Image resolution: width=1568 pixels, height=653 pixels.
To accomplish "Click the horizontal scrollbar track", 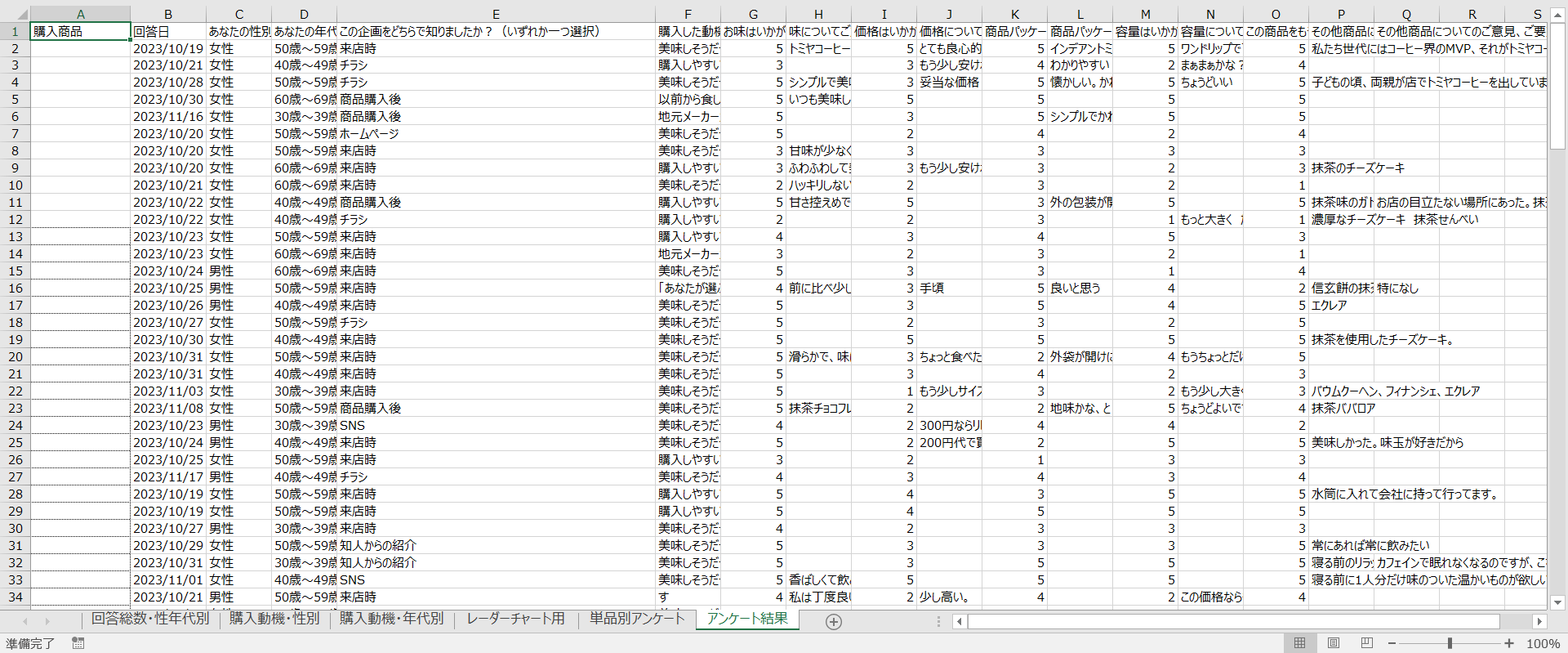I will click(1233, 622).
